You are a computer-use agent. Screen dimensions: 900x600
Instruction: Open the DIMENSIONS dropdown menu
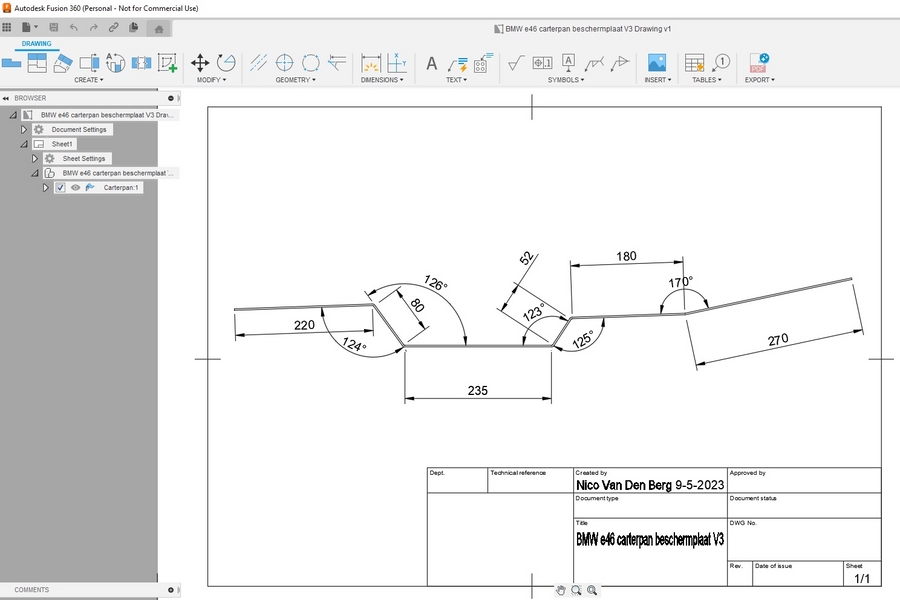coord(382,80)
